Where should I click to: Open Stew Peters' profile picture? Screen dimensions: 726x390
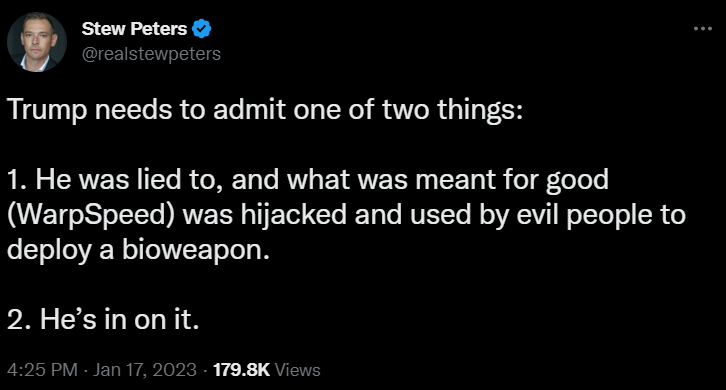pos(37,42)
